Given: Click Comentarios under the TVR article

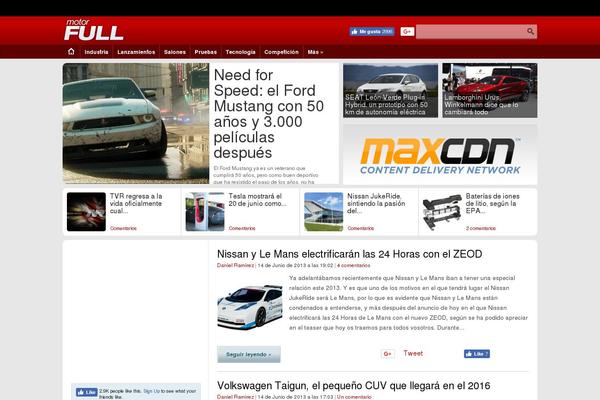Looking at the screenshot, I should [123, 228].
